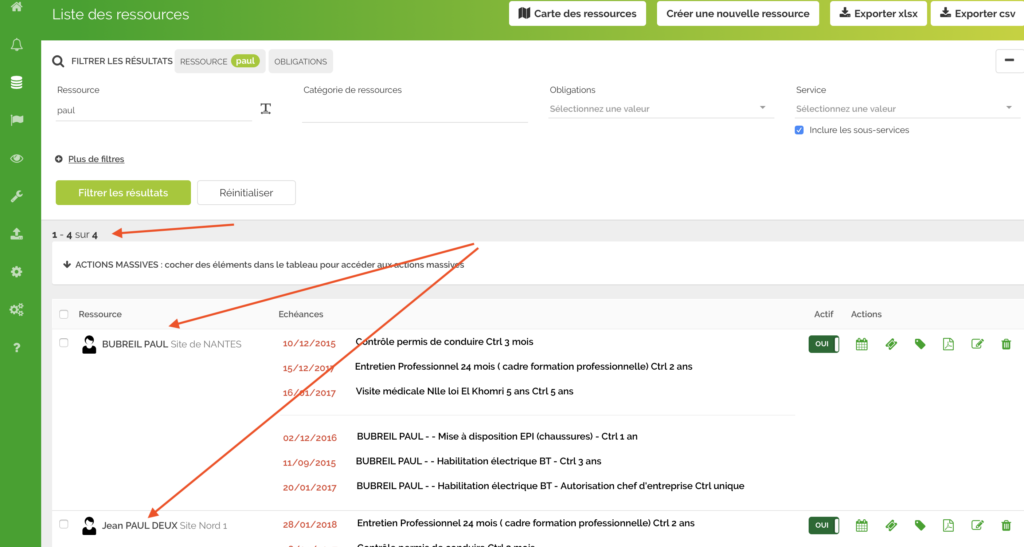The image size is (1024, 547).
Task: Open the Service dropdown
Action: pyautogui.click(x=904, y=108)
